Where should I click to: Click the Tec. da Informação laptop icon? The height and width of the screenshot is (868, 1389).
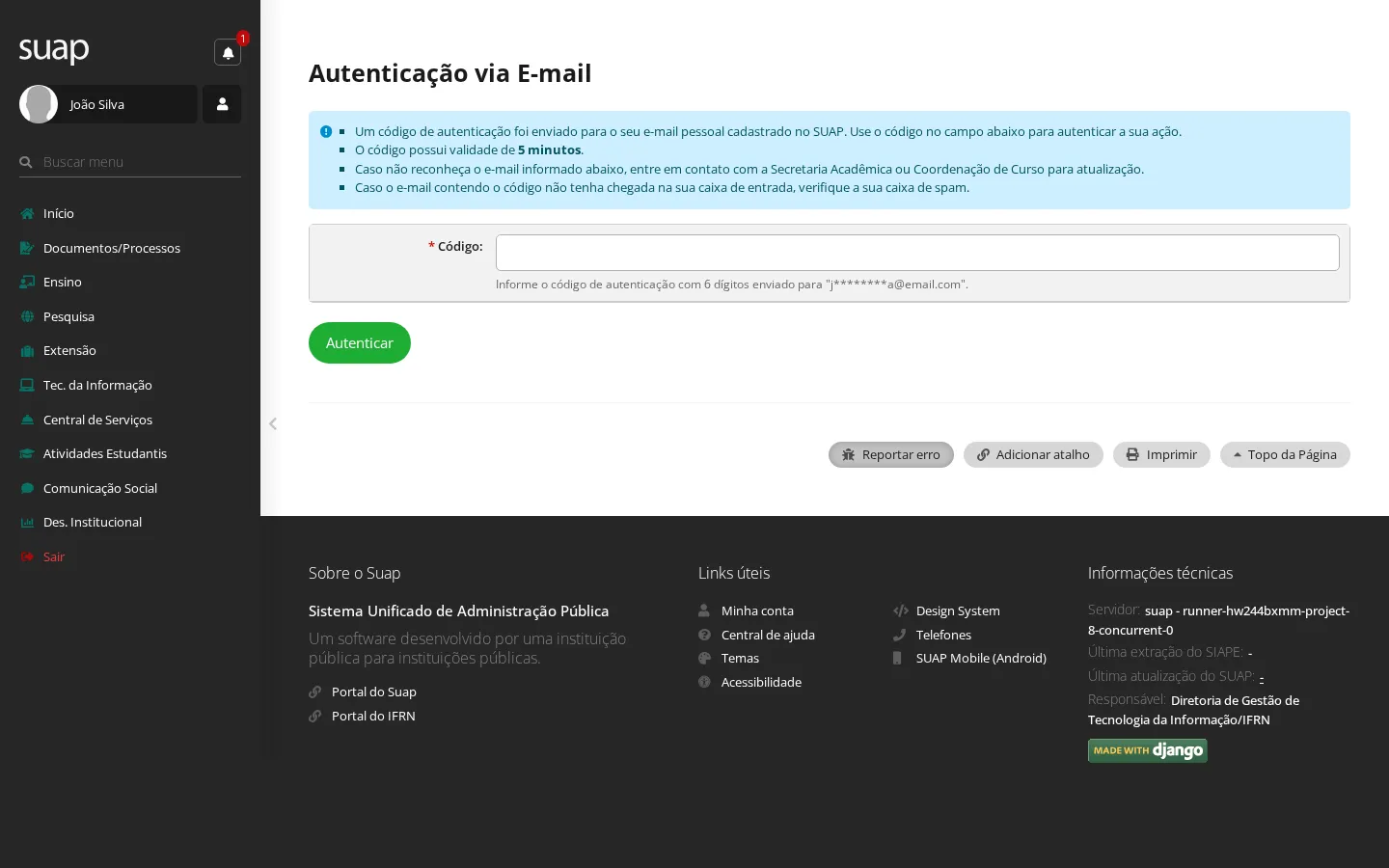(27, 385)
